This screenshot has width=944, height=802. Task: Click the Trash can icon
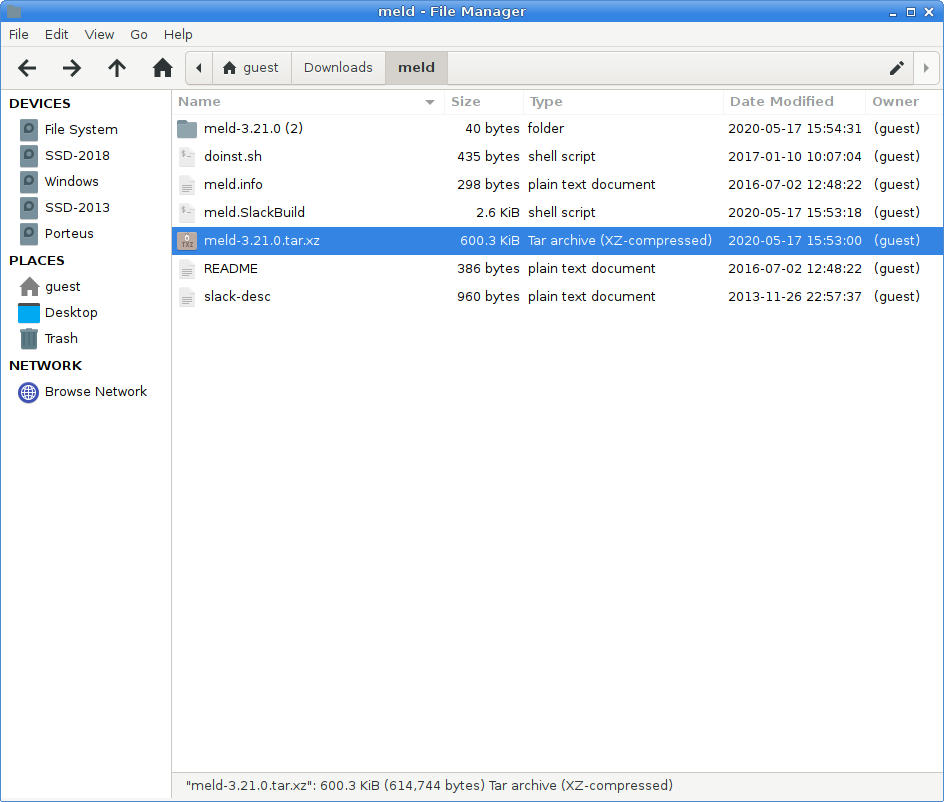28,338
